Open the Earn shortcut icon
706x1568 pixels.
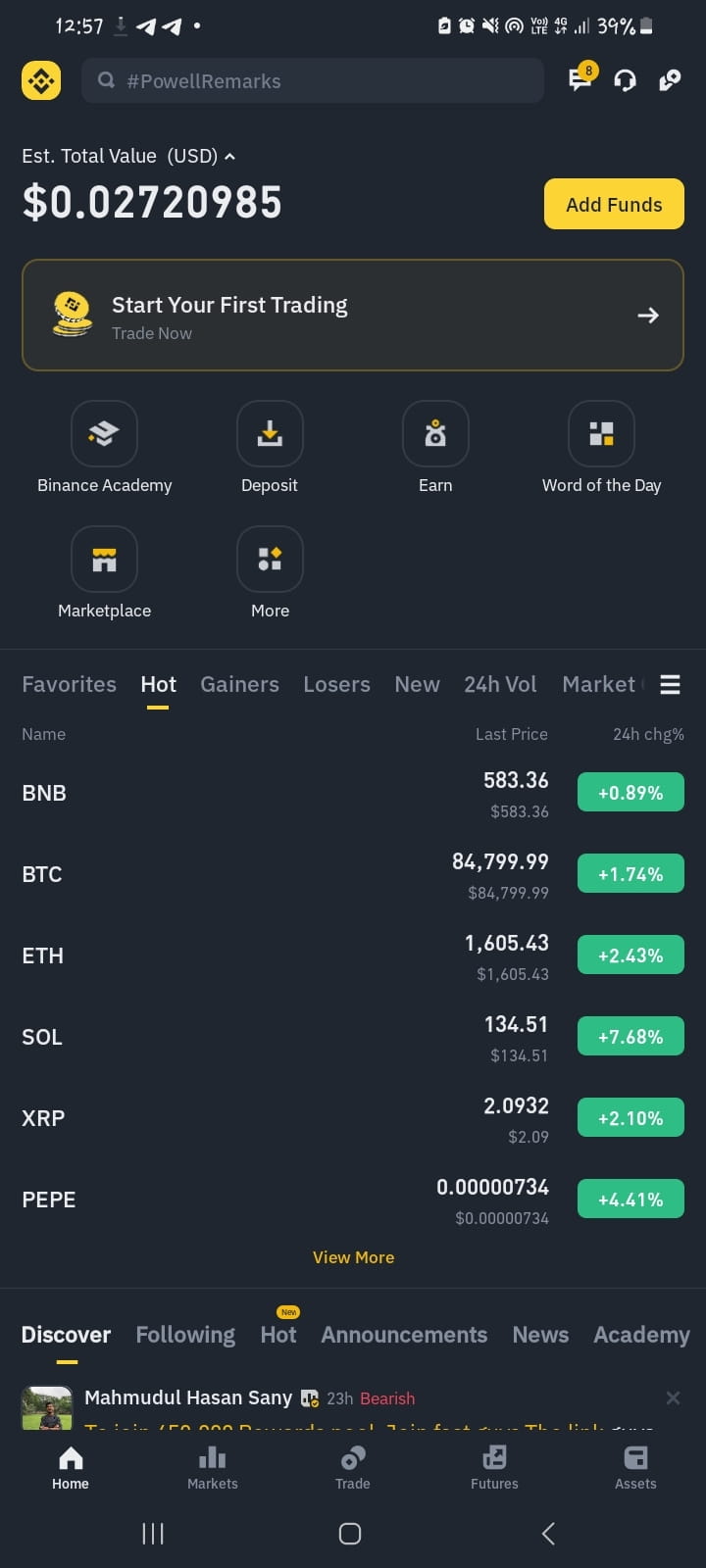click(x=435, y=433)
